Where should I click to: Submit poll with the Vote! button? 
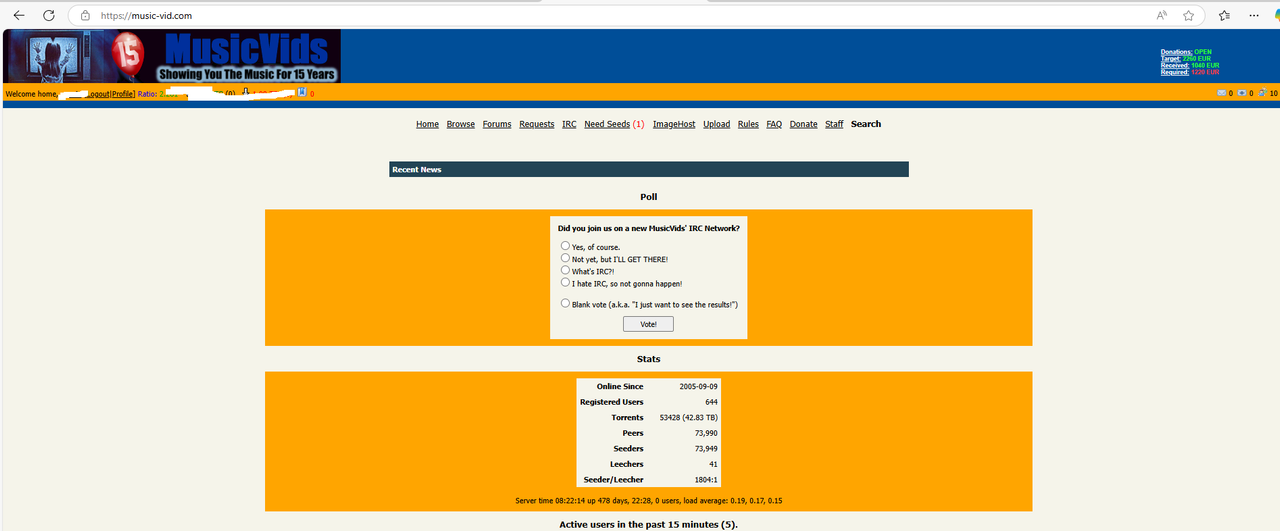[x=648, y=324]
